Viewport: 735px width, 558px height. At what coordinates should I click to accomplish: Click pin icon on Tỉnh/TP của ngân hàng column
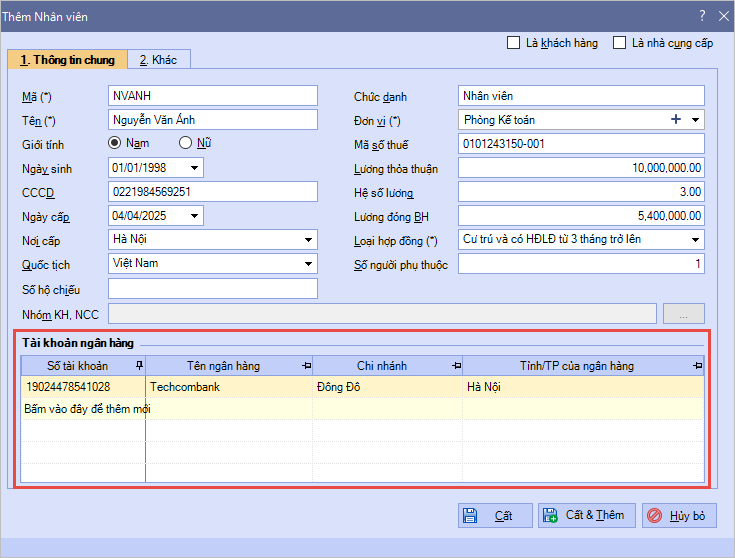point(696,366)
